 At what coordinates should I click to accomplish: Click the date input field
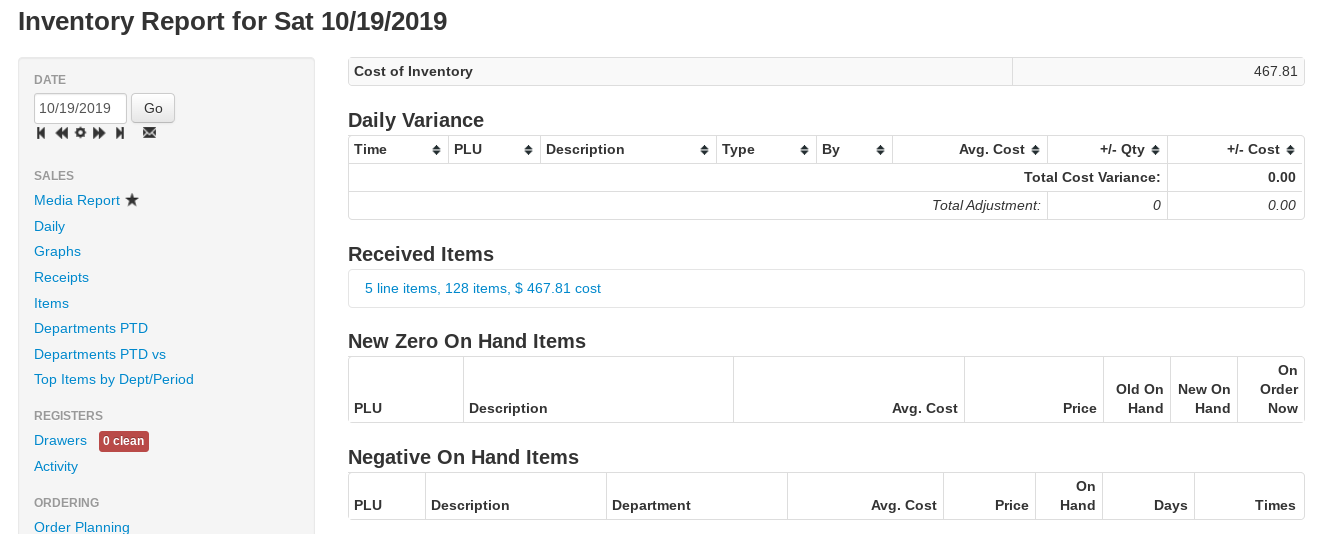point(80,108)
